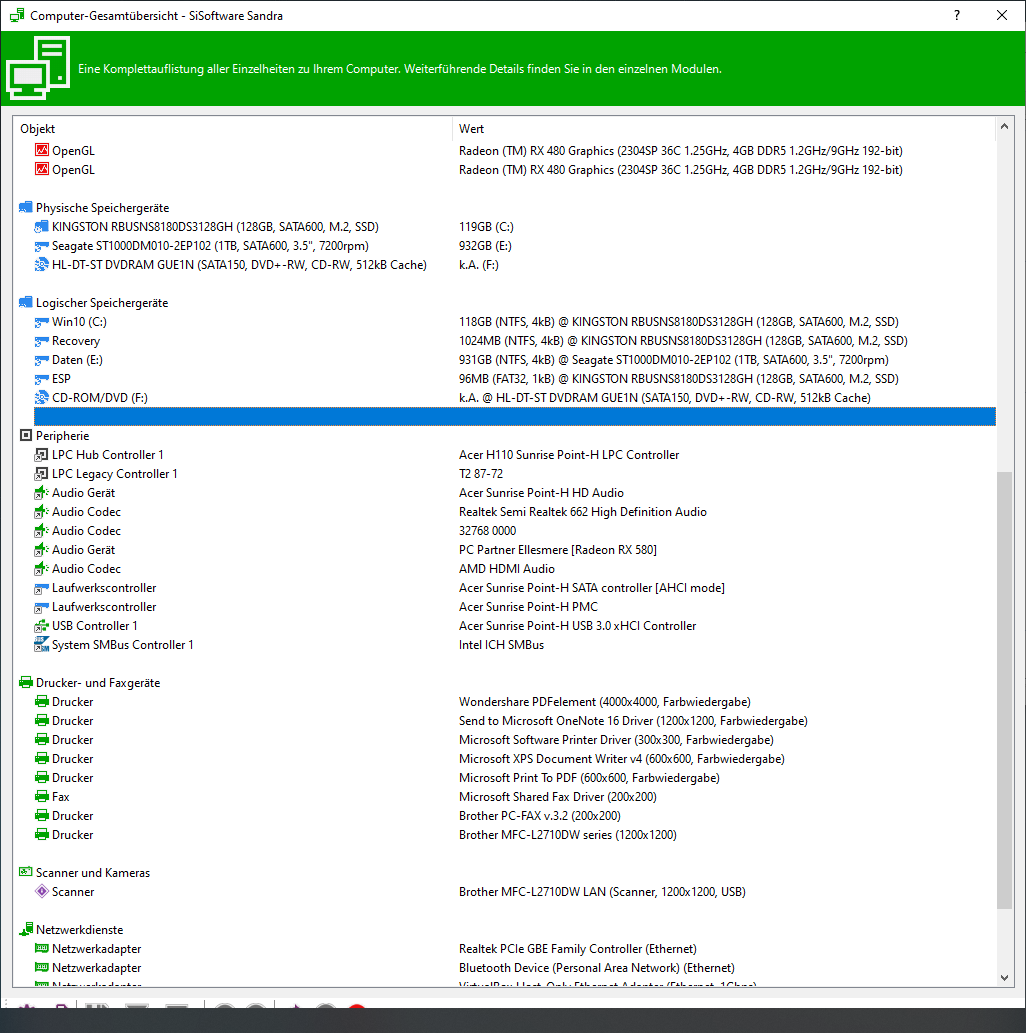This screenshot has width=1026, height=1033.
Task: Click the USB Controller 1 icon
Action: tap(42, 626)
